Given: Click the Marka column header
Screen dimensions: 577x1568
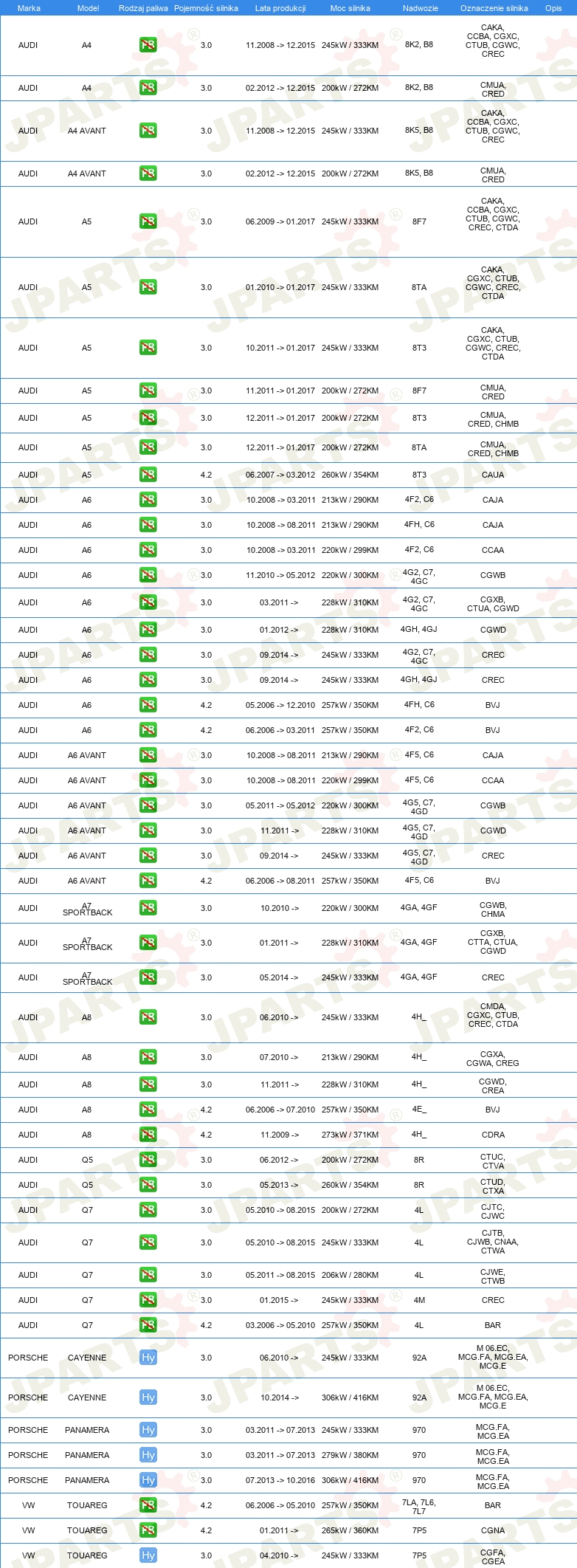Looking at the screenshot, I should point(29,8).
